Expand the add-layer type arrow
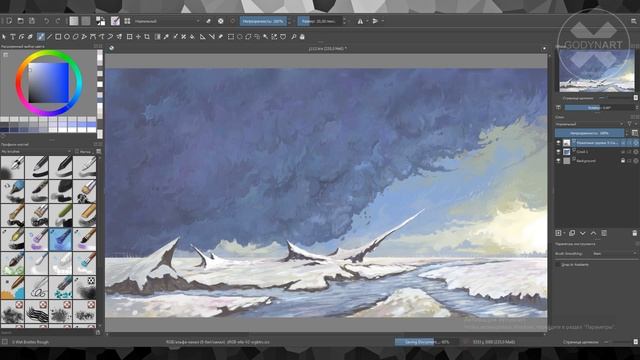The image size is (640, 360). point(564,233)
